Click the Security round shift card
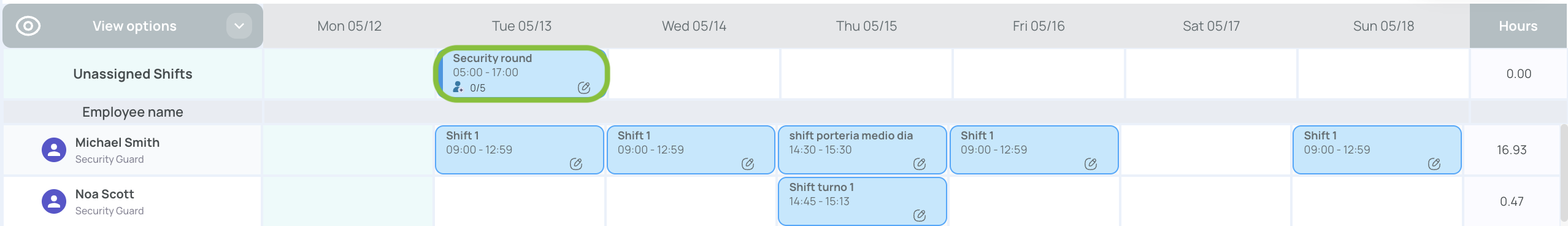Image resolution: width=1568 pixels, height=226 pixels. click(521, 74)
